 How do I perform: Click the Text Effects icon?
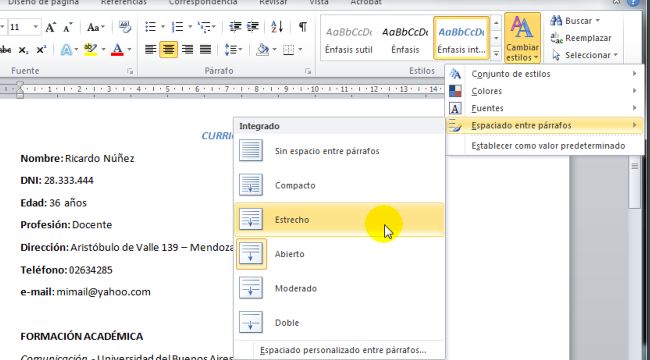(66, 50)
